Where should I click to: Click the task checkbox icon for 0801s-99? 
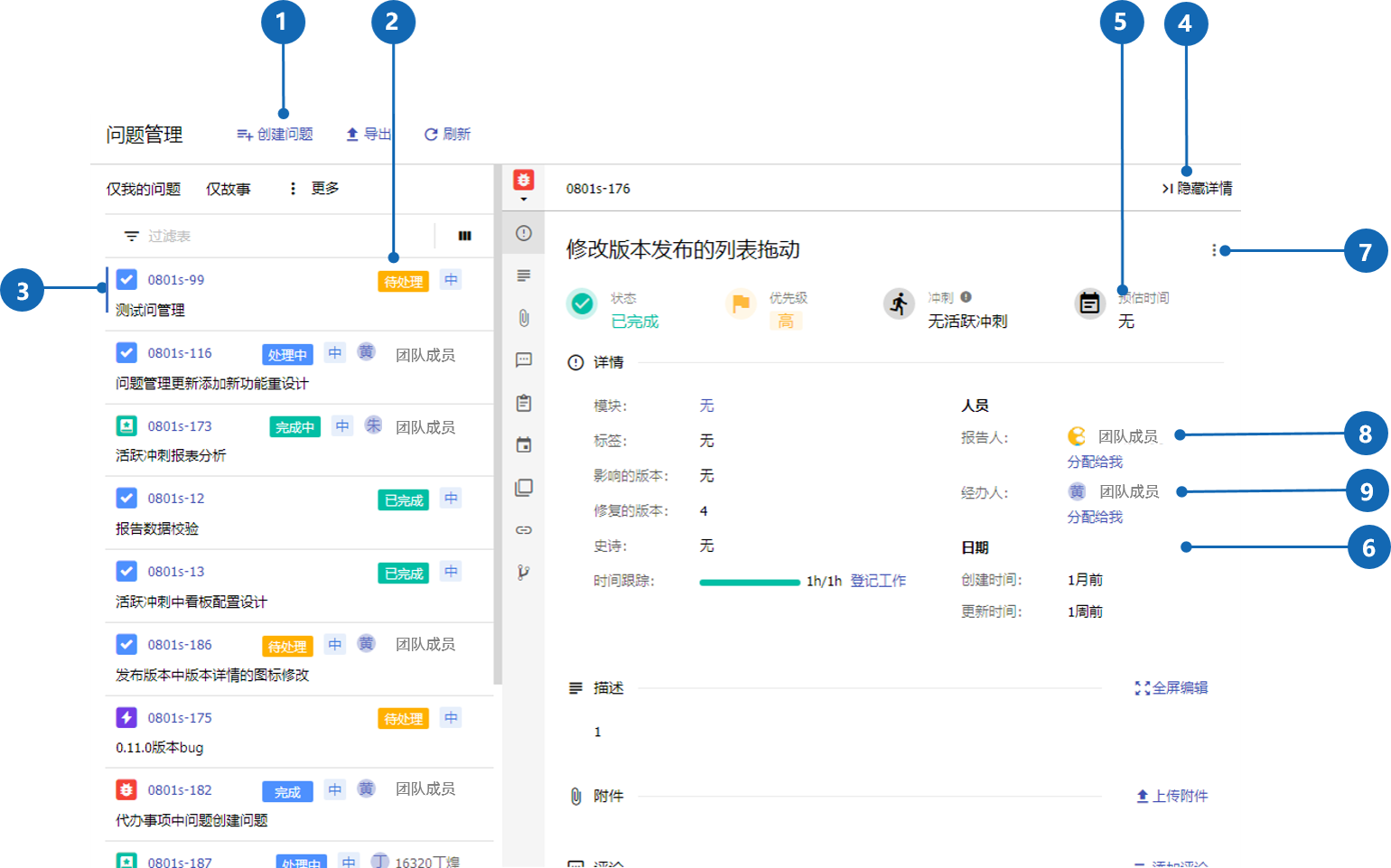pyautogui.click(x=126, y=280)
